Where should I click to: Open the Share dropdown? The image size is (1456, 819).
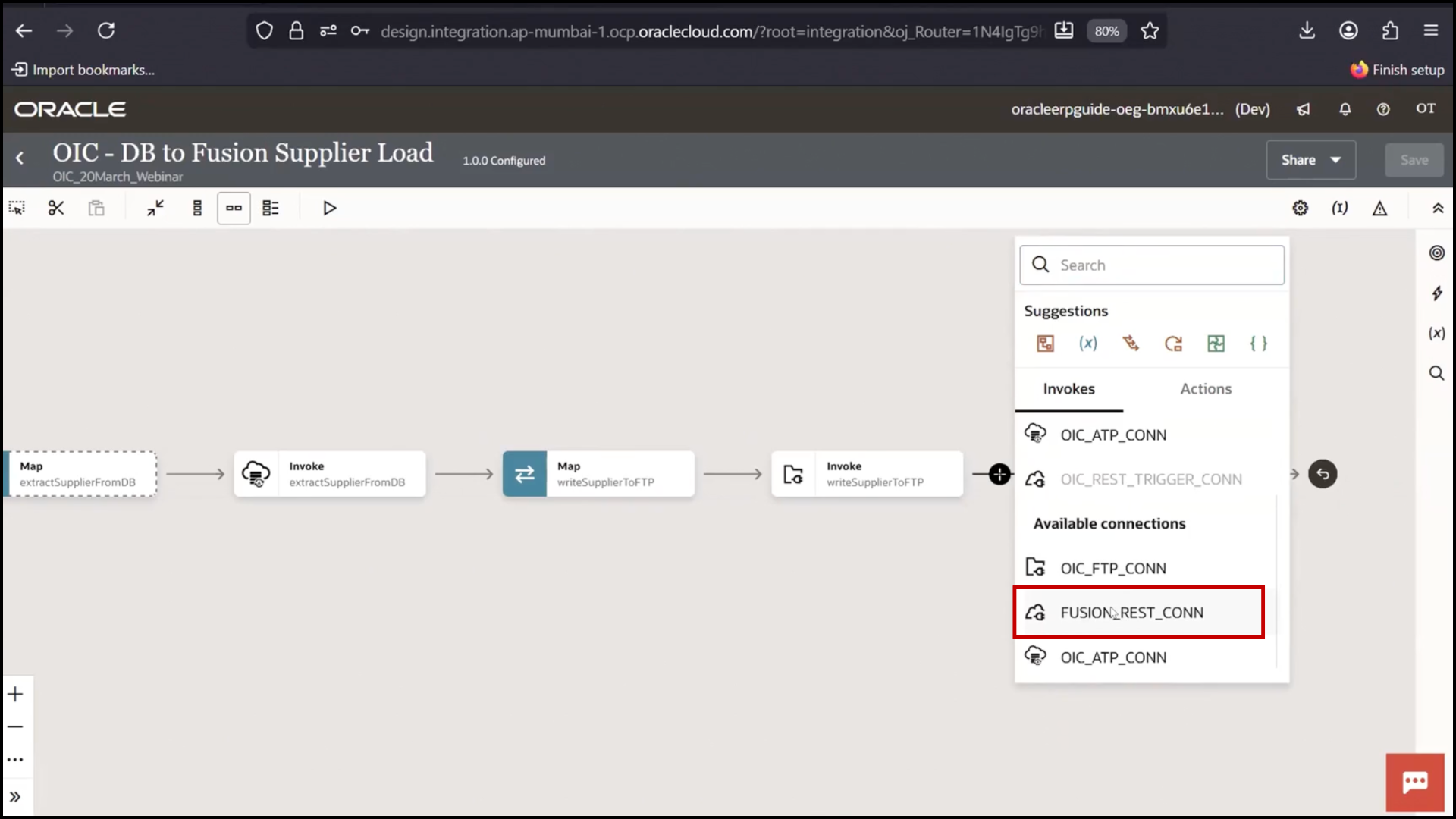click(1311, 160)
